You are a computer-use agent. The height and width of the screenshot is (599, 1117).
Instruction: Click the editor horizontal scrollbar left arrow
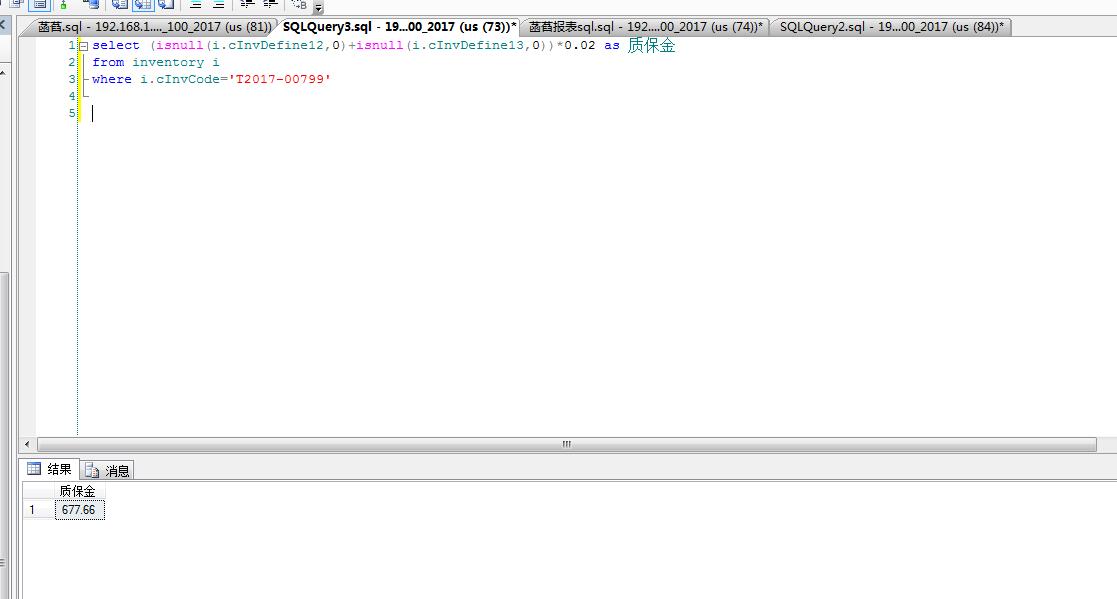pos(27,444)
